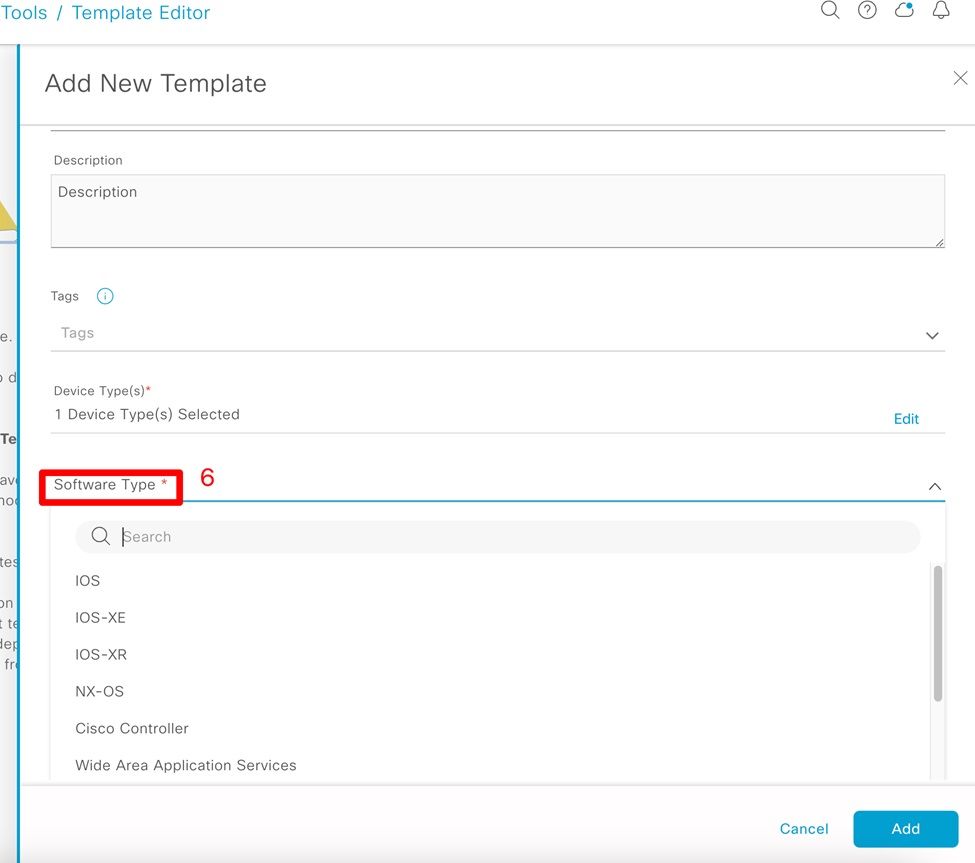Click the Add button
This screenshot has height=863, width=975.
(x=904, y=828)
